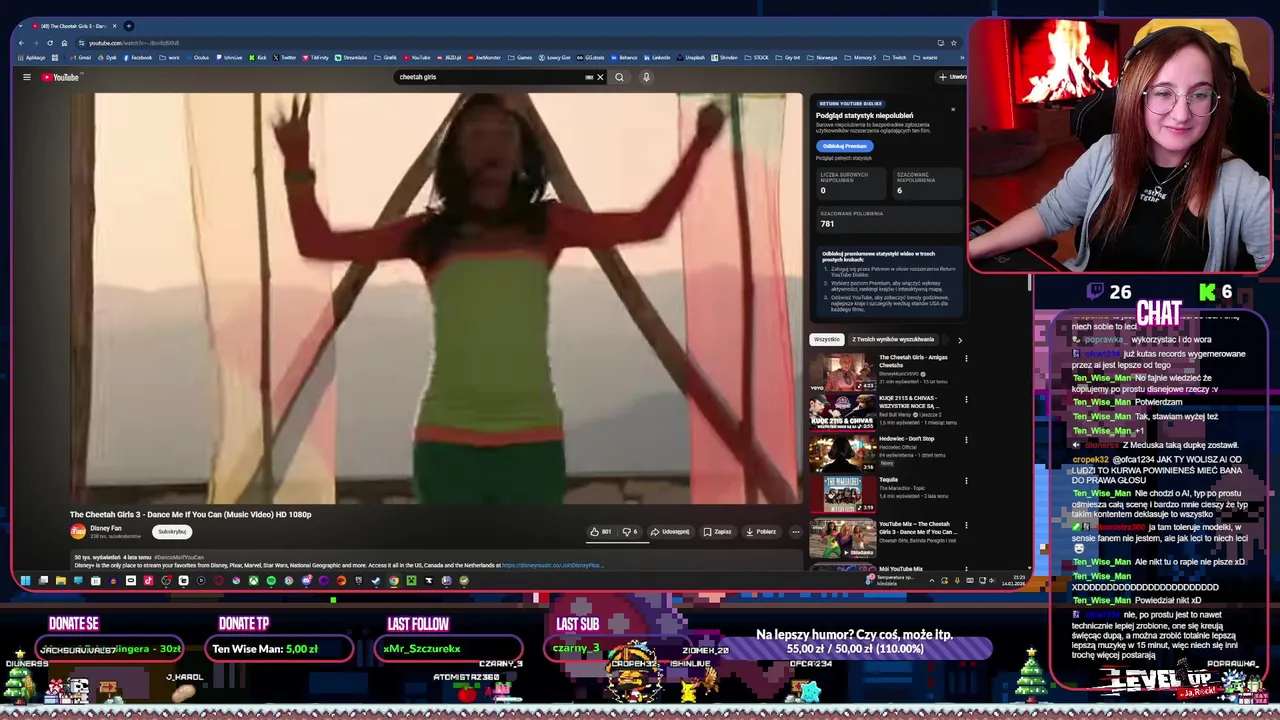
Task: Bookmark this page with star icon
Action: tap(953, 43)
